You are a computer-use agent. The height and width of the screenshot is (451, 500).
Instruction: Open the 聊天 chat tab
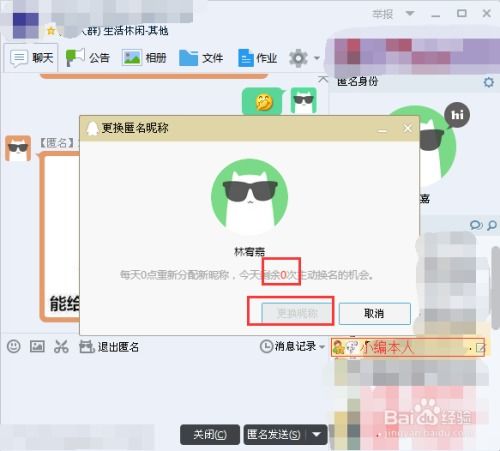32,58
